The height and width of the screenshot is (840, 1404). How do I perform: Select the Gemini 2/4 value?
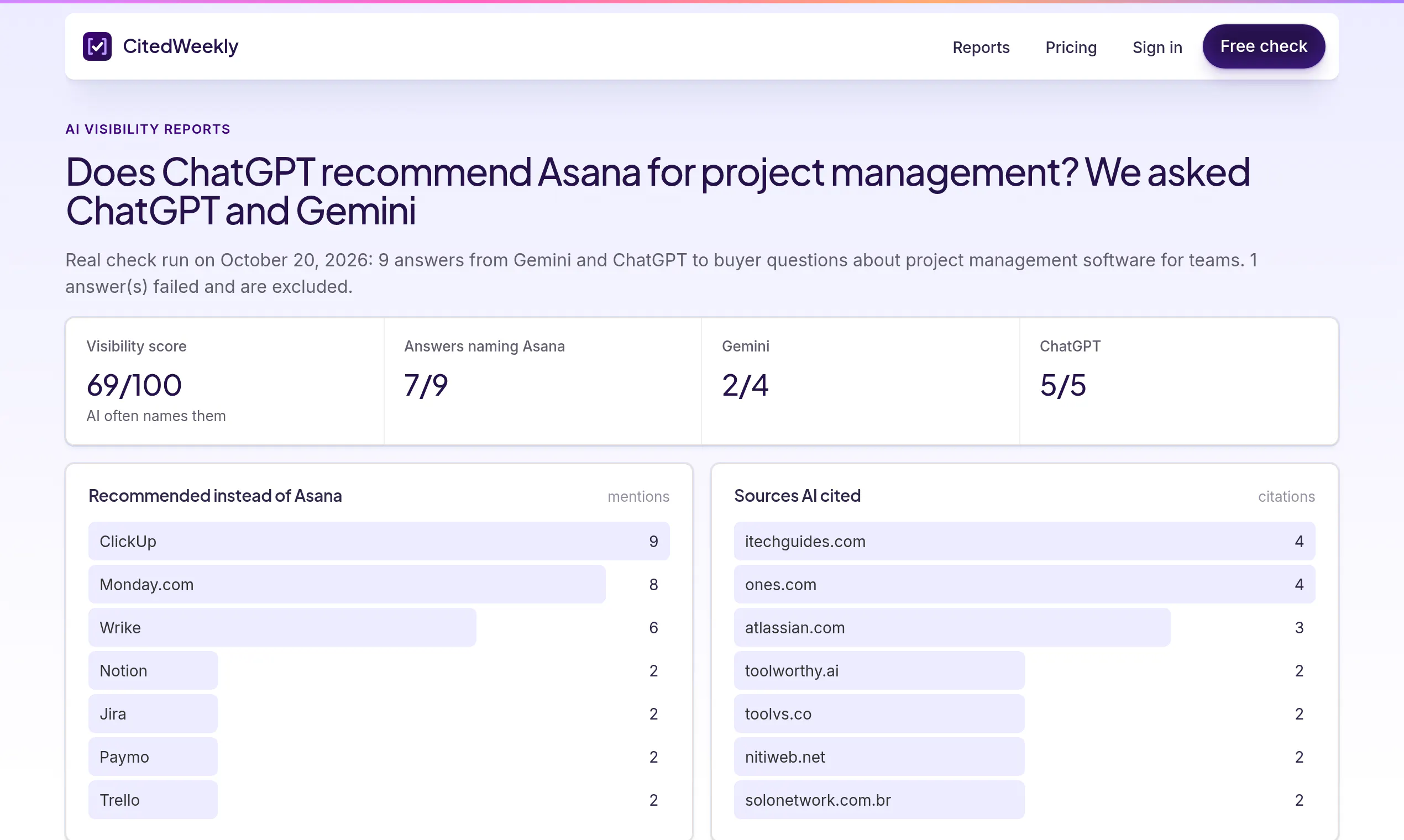pyautogui.click(x=745, y=386)
